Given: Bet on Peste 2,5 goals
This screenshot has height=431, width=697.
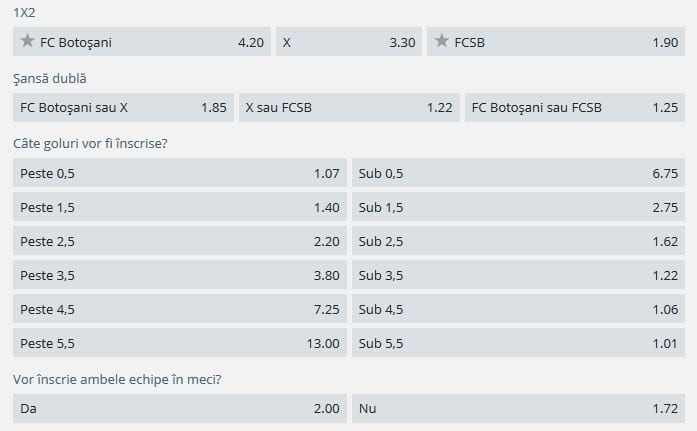Looking at the screenshot, I should 179,241.
